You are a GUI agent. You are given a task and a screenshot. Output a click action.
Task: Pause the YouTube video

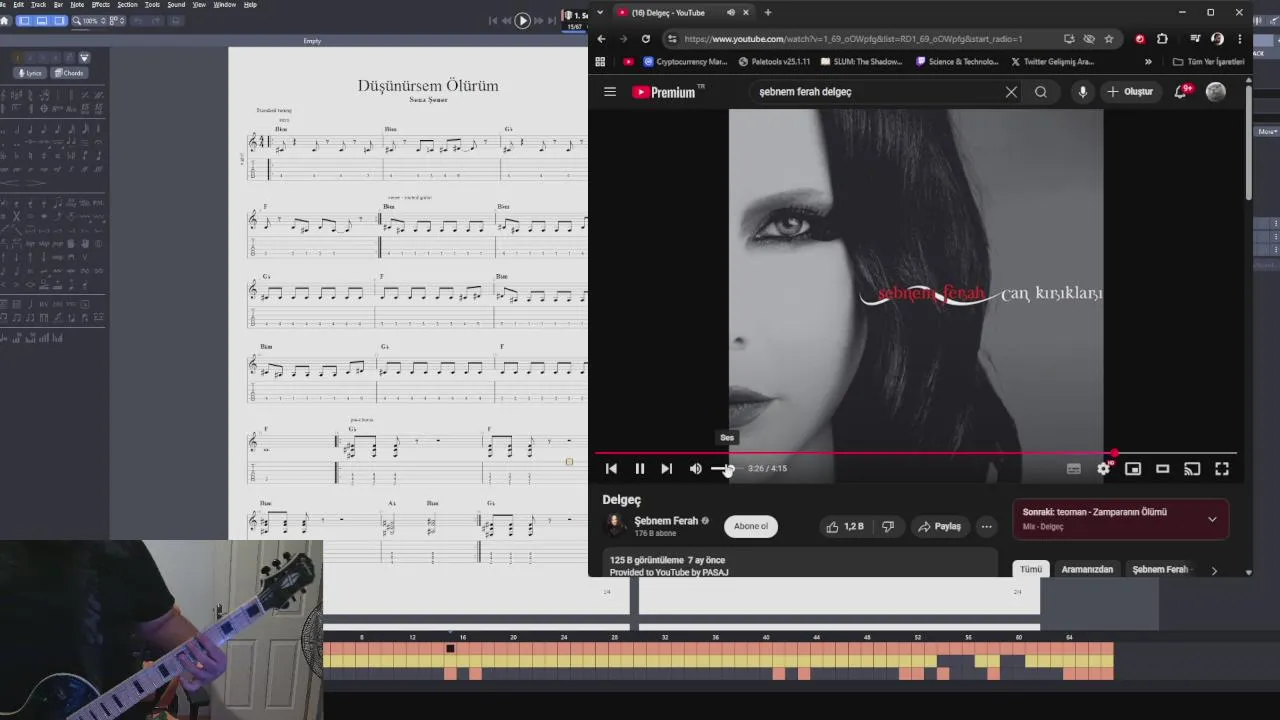[640, 468]
